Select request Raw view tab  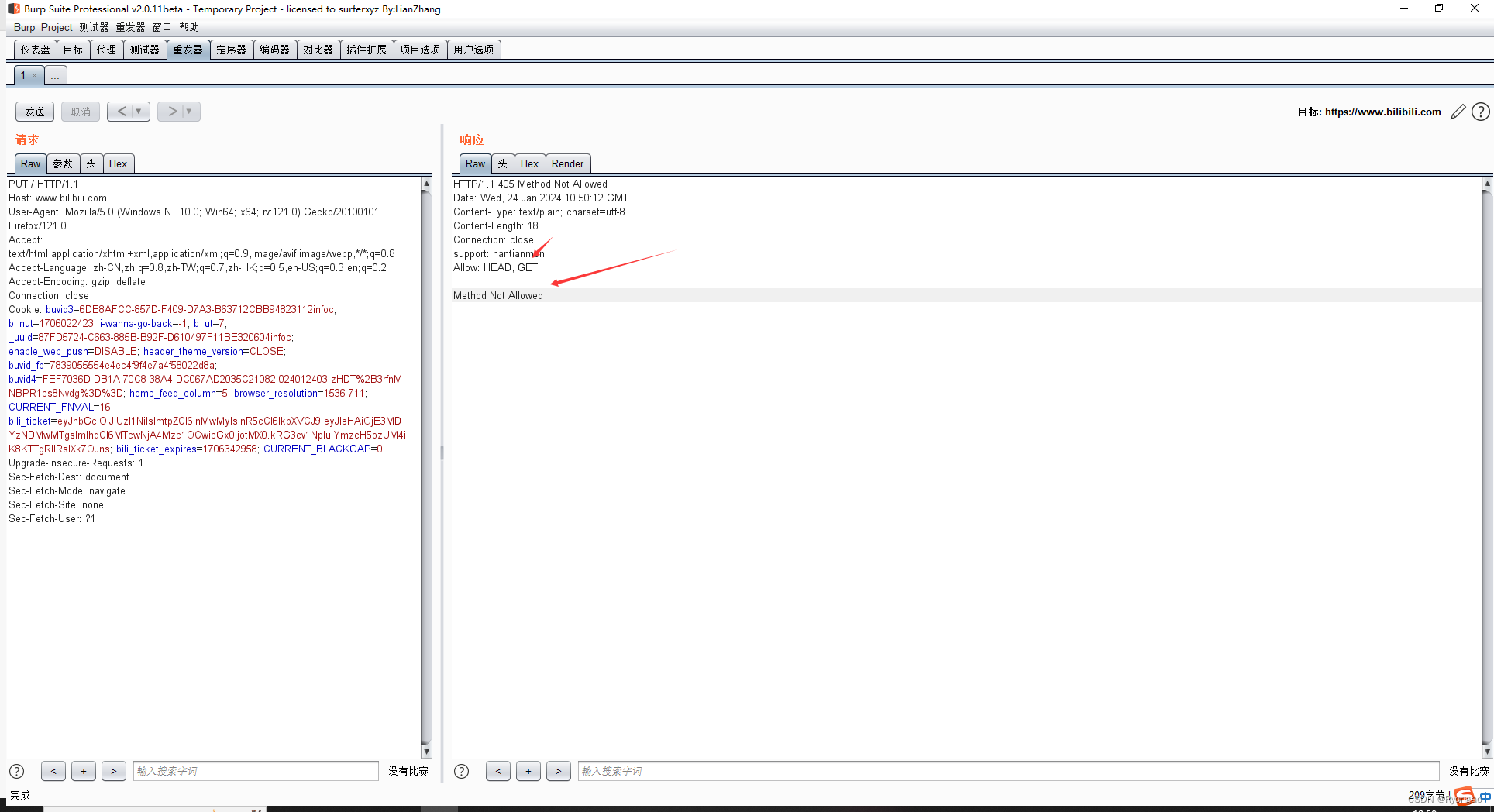pyautogui.click(x=31, y=163)
